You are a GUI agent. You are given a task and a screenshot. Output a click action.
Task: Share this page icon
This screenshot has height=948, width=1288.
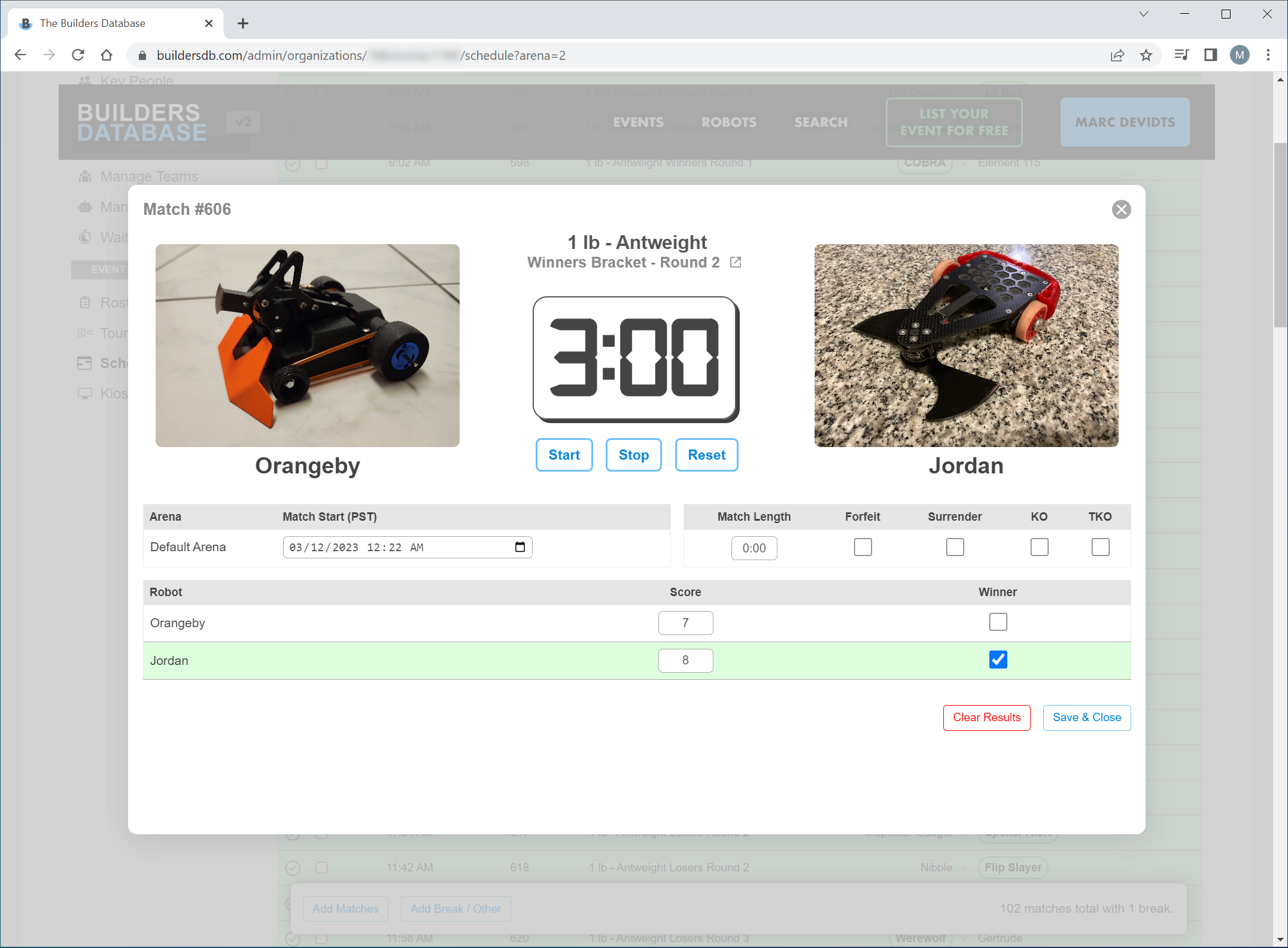pyautogui.click(x=1117, y=56)
